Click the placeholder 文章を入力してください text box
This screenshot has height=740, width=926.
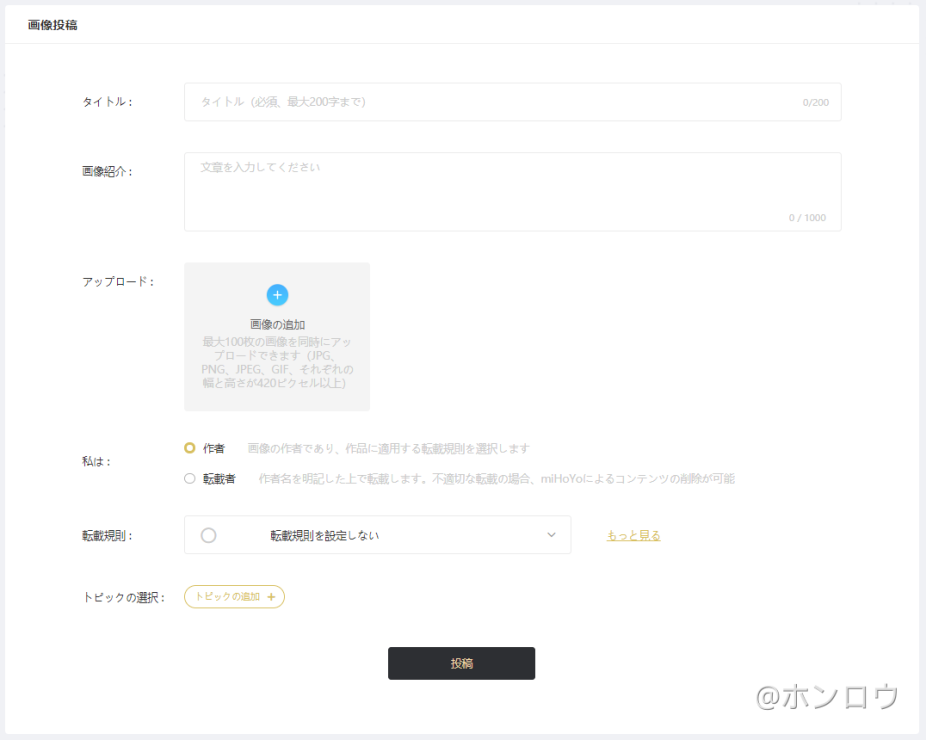pos(512,190)
